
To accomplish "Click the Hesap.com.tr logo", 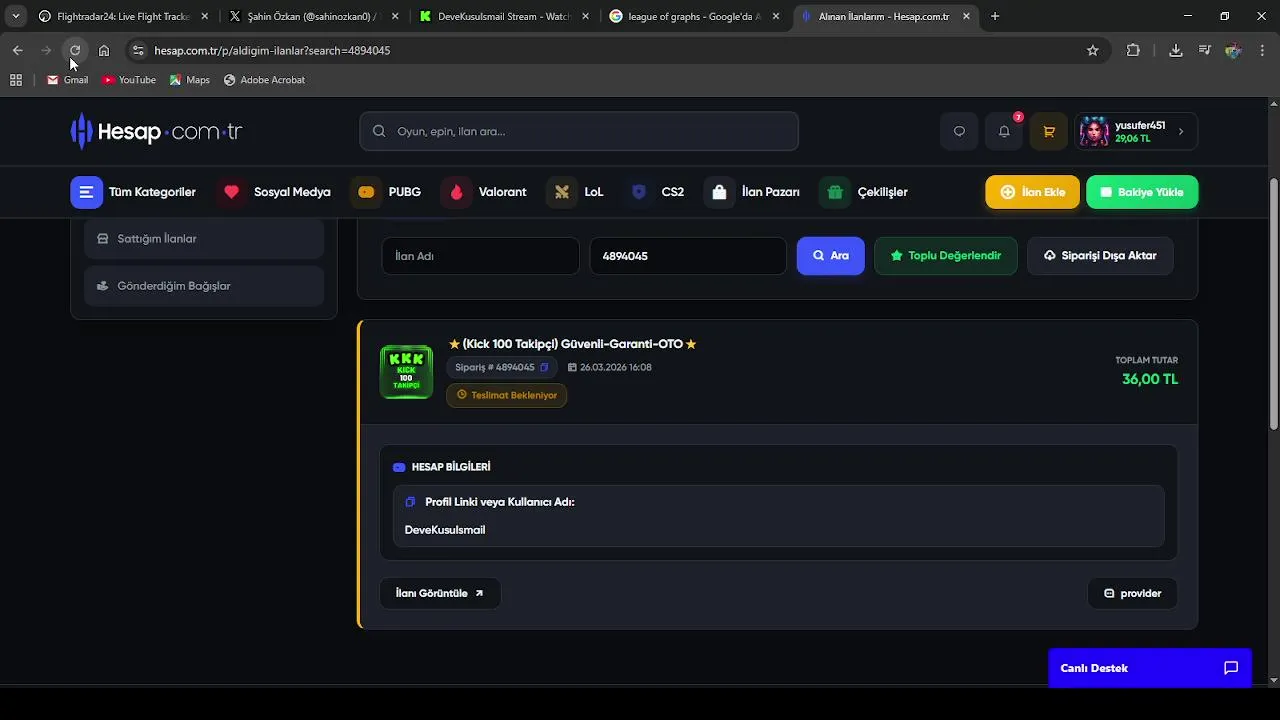I will [156, 131].
